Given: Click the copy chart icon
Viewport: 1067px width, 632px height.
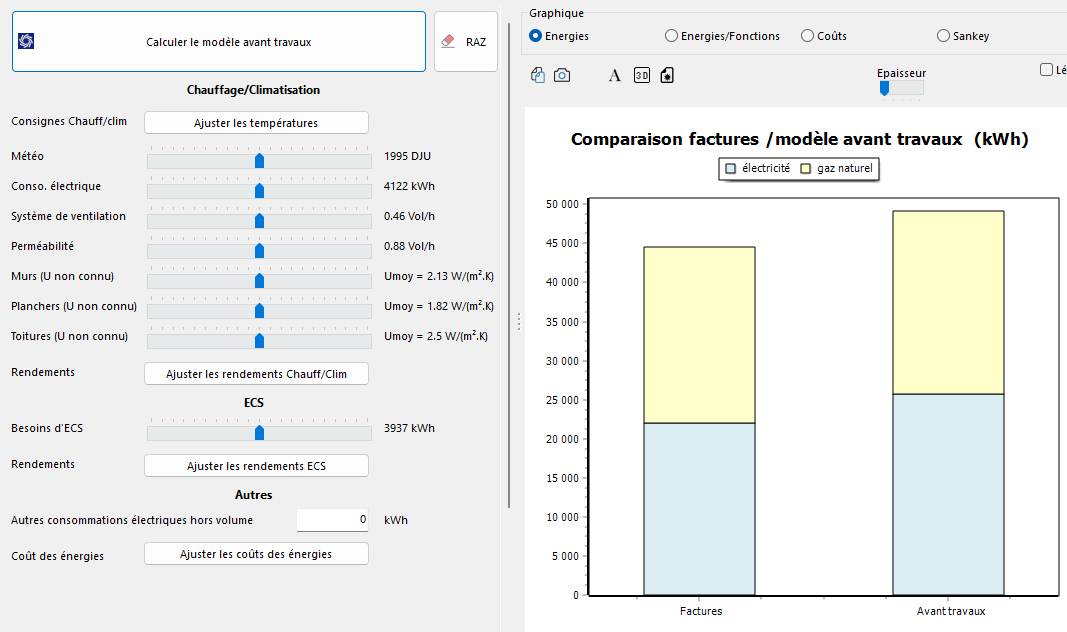Looking at the screenshot, I should 538,75.
